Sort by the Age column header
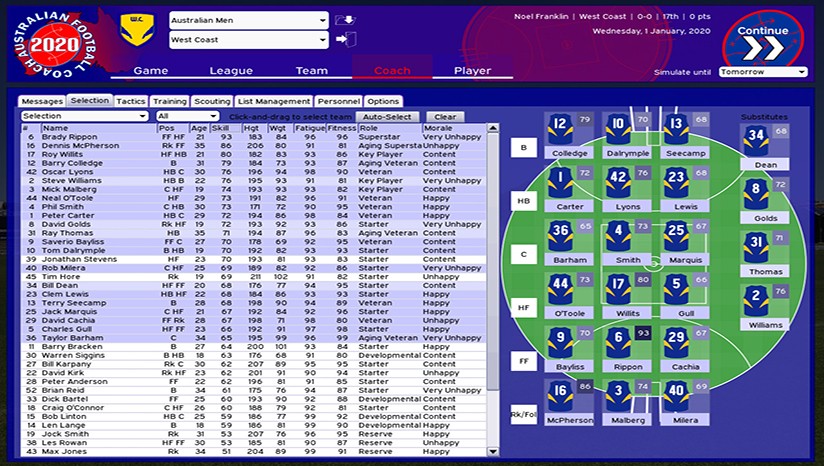Screen dimensions: 824x466 click(x=199, y=128)
